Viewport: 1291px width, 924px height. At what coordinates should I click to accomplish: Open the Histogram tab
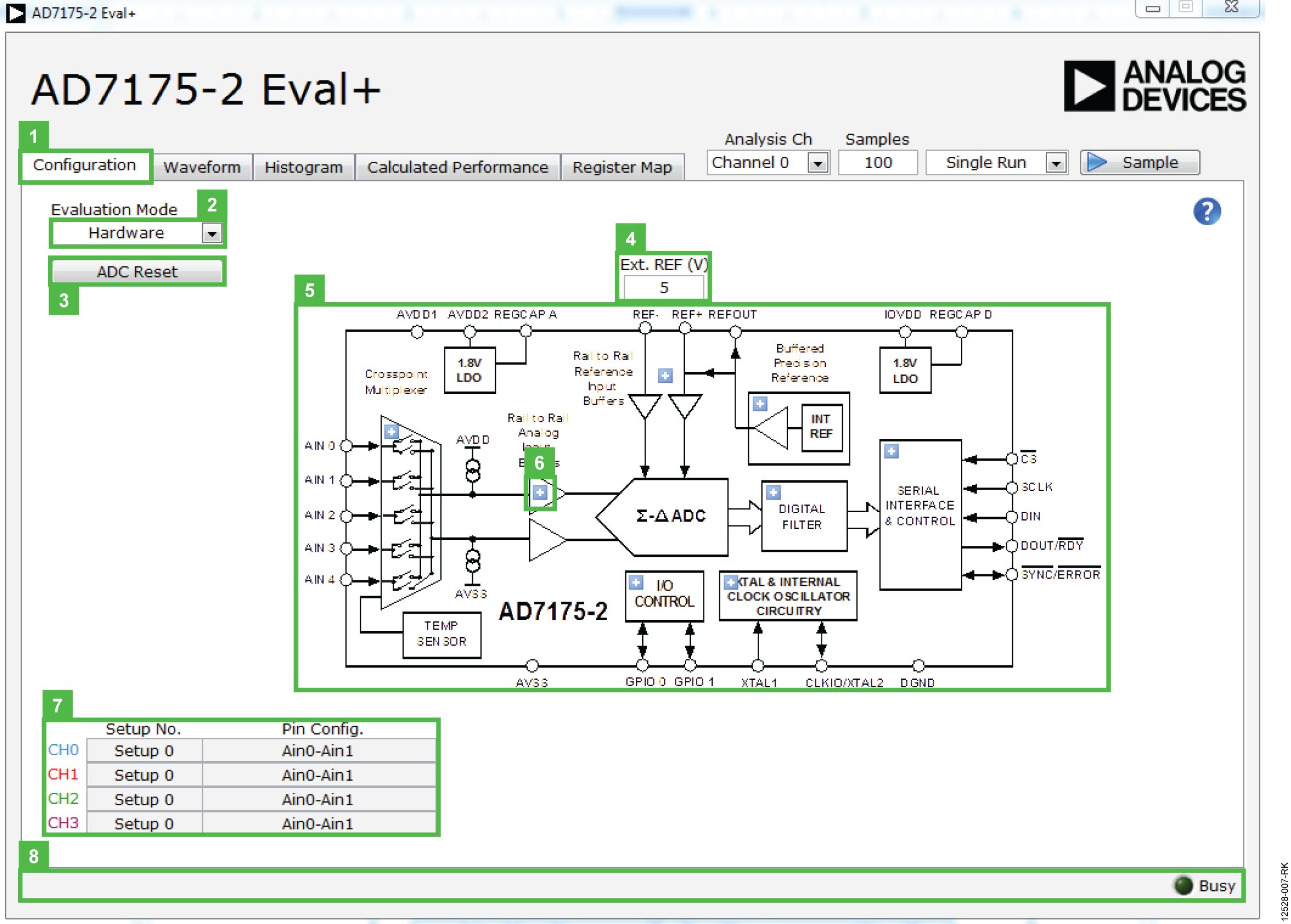tap(304, 167)
